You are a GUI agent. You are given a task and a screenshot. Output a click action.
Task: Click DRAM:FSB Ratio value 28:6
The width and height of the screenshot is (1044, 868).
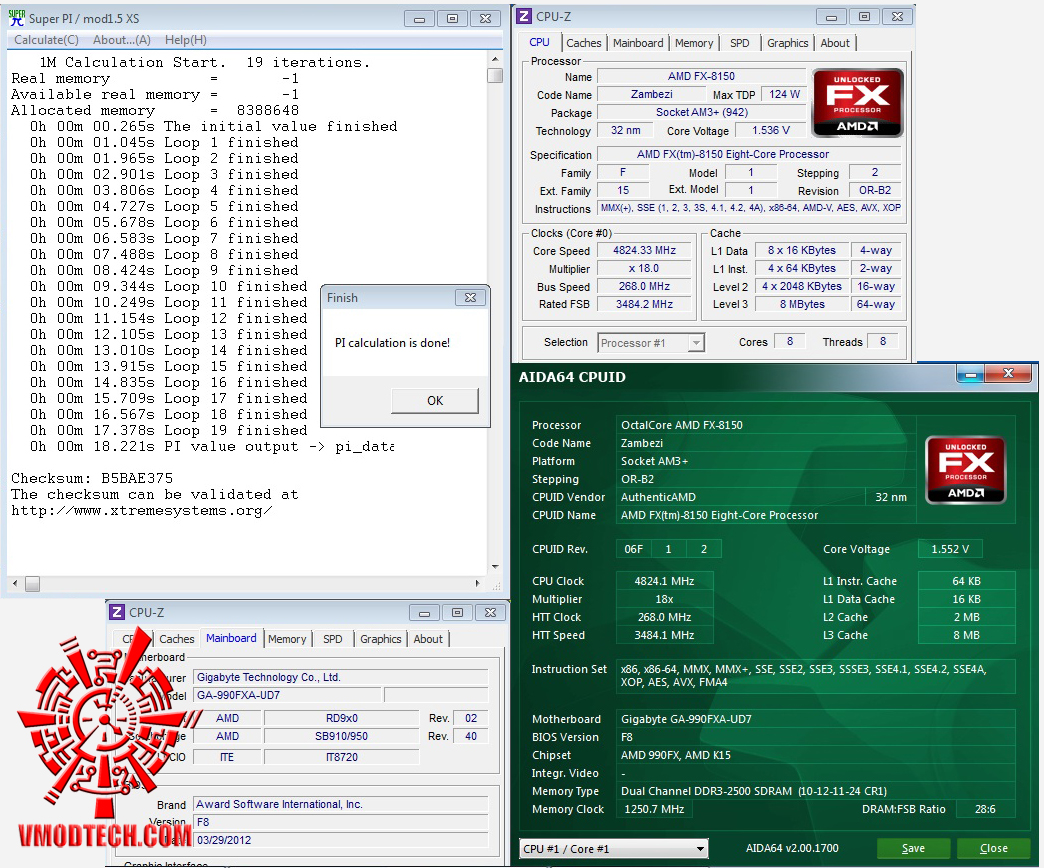coord(985,809)
